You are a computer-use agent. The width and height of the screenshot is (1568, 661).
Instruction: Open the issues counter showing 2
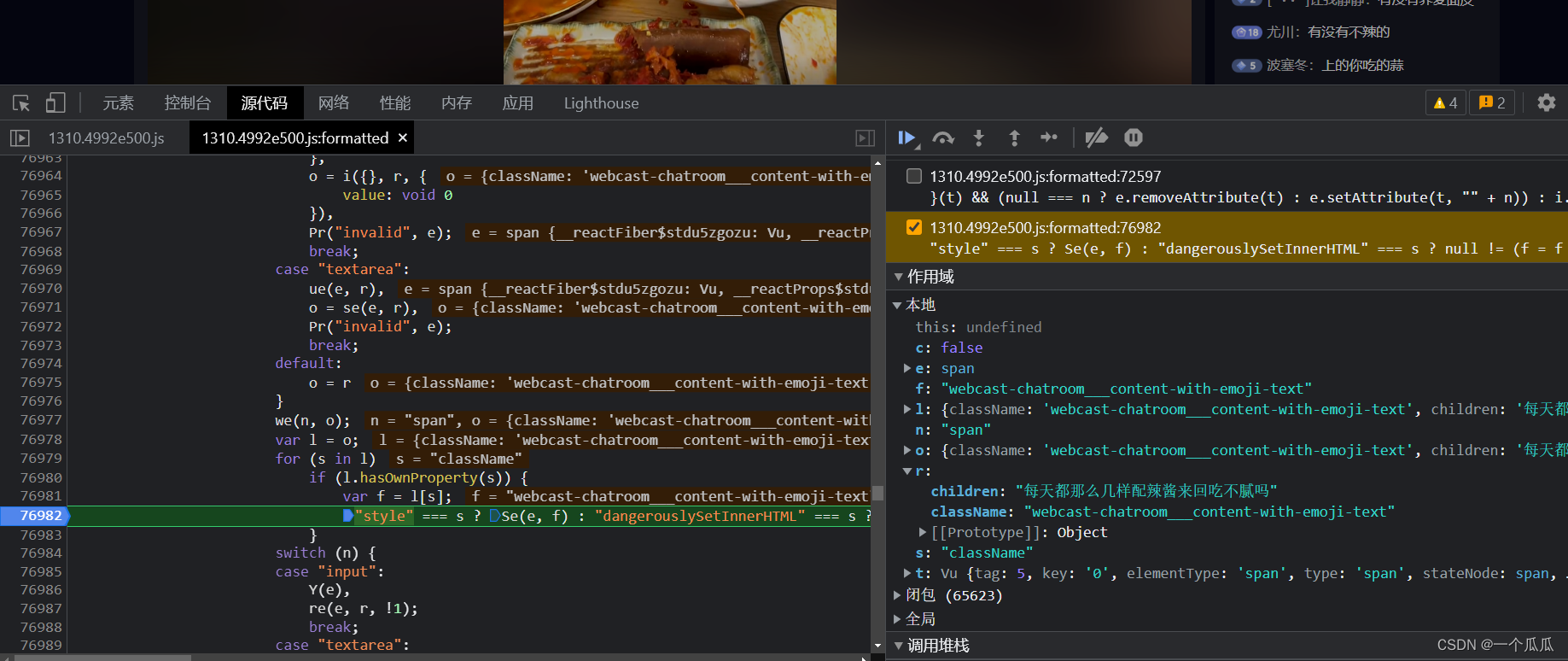[x=1492, y=102]
